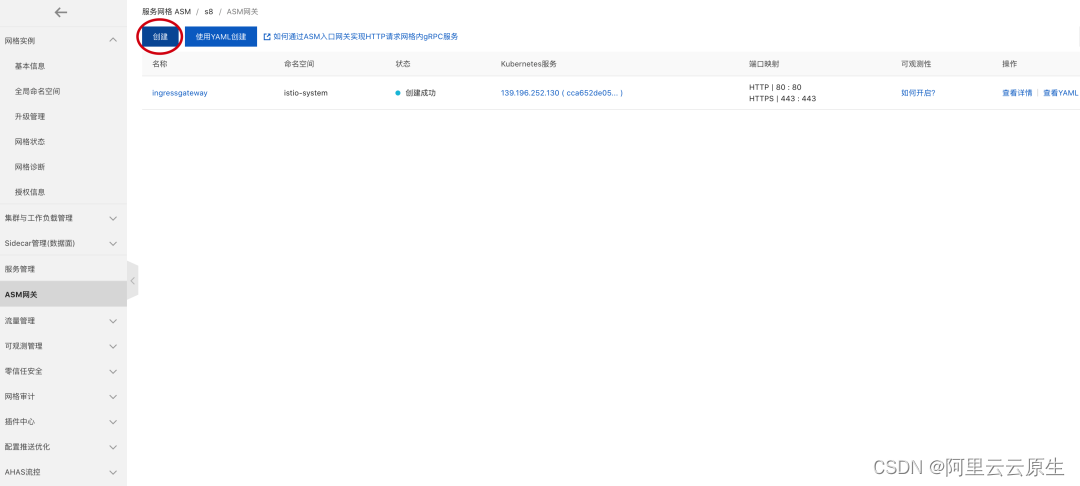This screenshot has width=1080, height=486.
Task: Click 查看详情 for ingressgateway
Action: [x=1017, y=93]
